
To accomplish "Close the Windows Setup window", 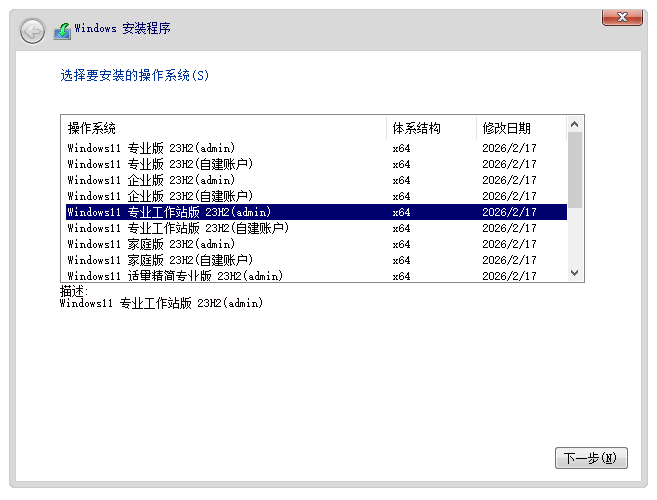I will (x=621, y=17).
